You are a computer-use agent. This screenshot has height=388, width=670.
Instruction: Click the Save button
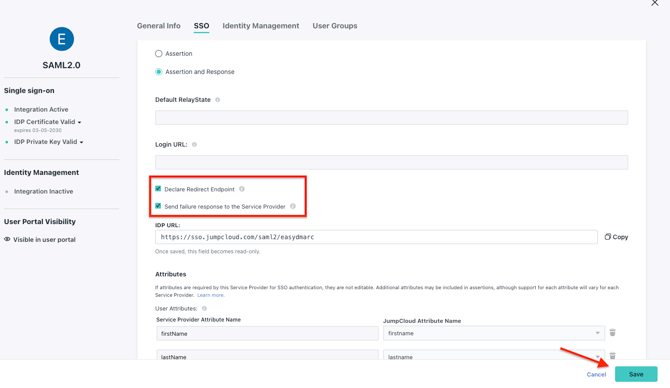pos(636,374)
